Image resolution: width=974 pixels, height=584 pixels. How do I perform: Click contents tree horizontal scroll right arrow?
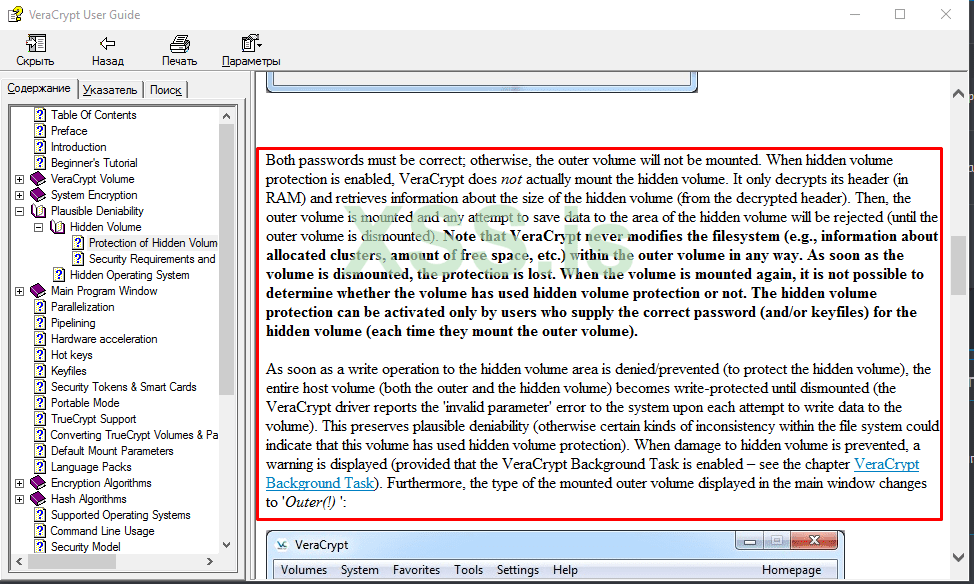[210, 561]
